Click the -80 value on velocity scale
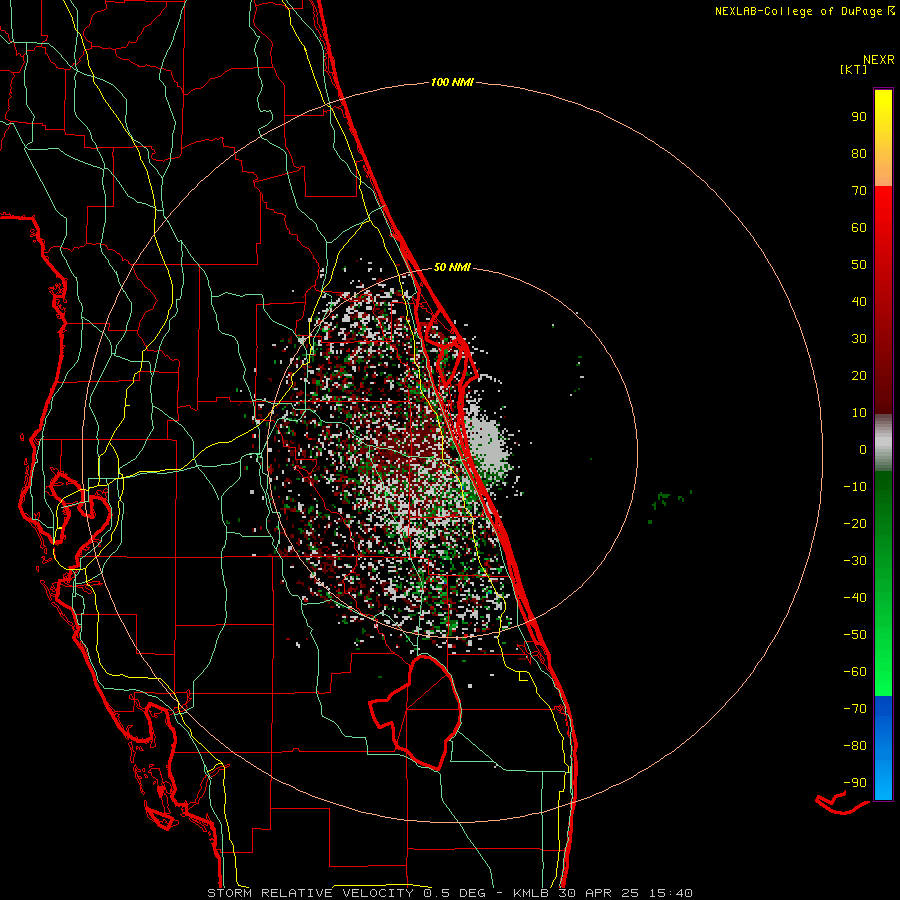Screen dimensions: 900x900 (855, 746)
